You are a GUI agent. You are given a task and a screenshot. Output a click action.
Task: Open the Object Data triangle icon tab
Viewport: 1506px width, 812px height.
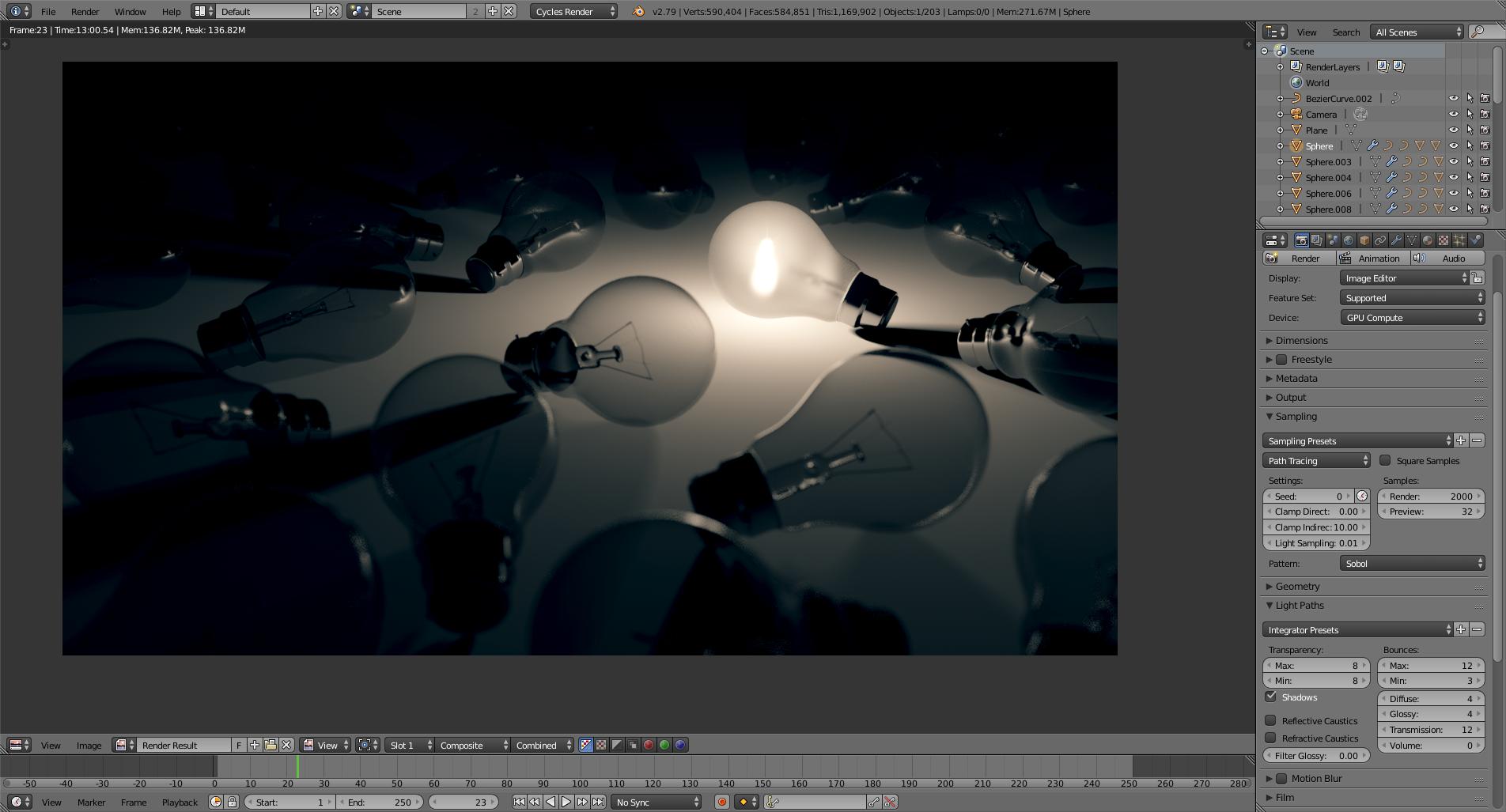(1412, 240)
